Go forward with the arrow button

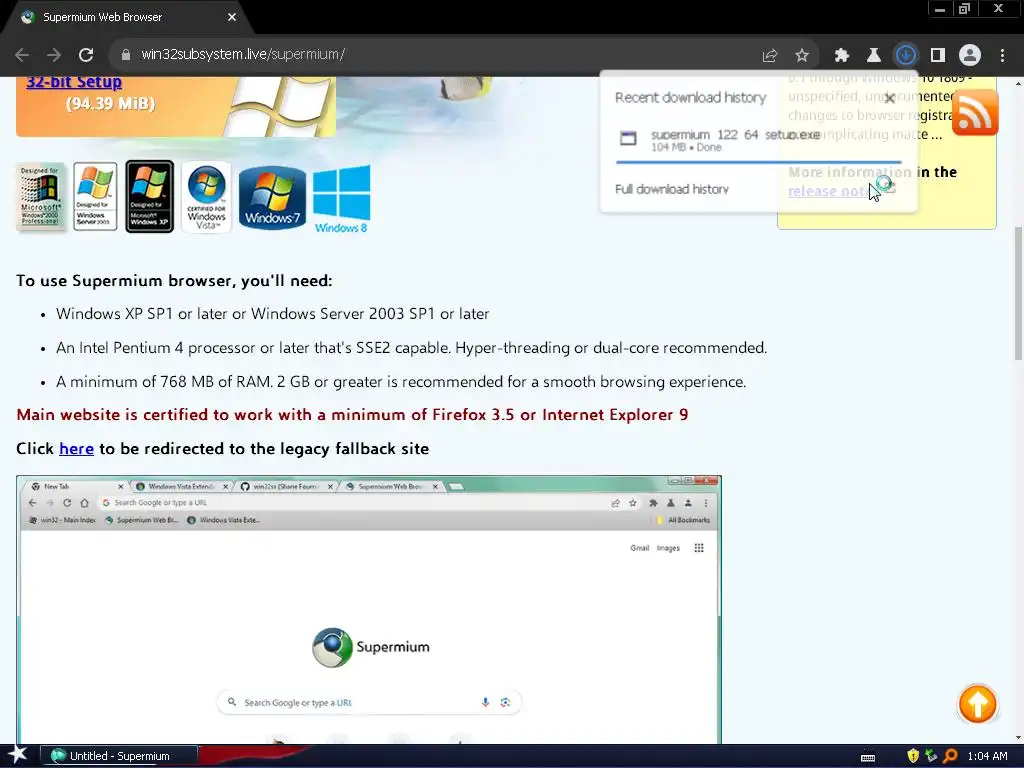click(54, 55)
